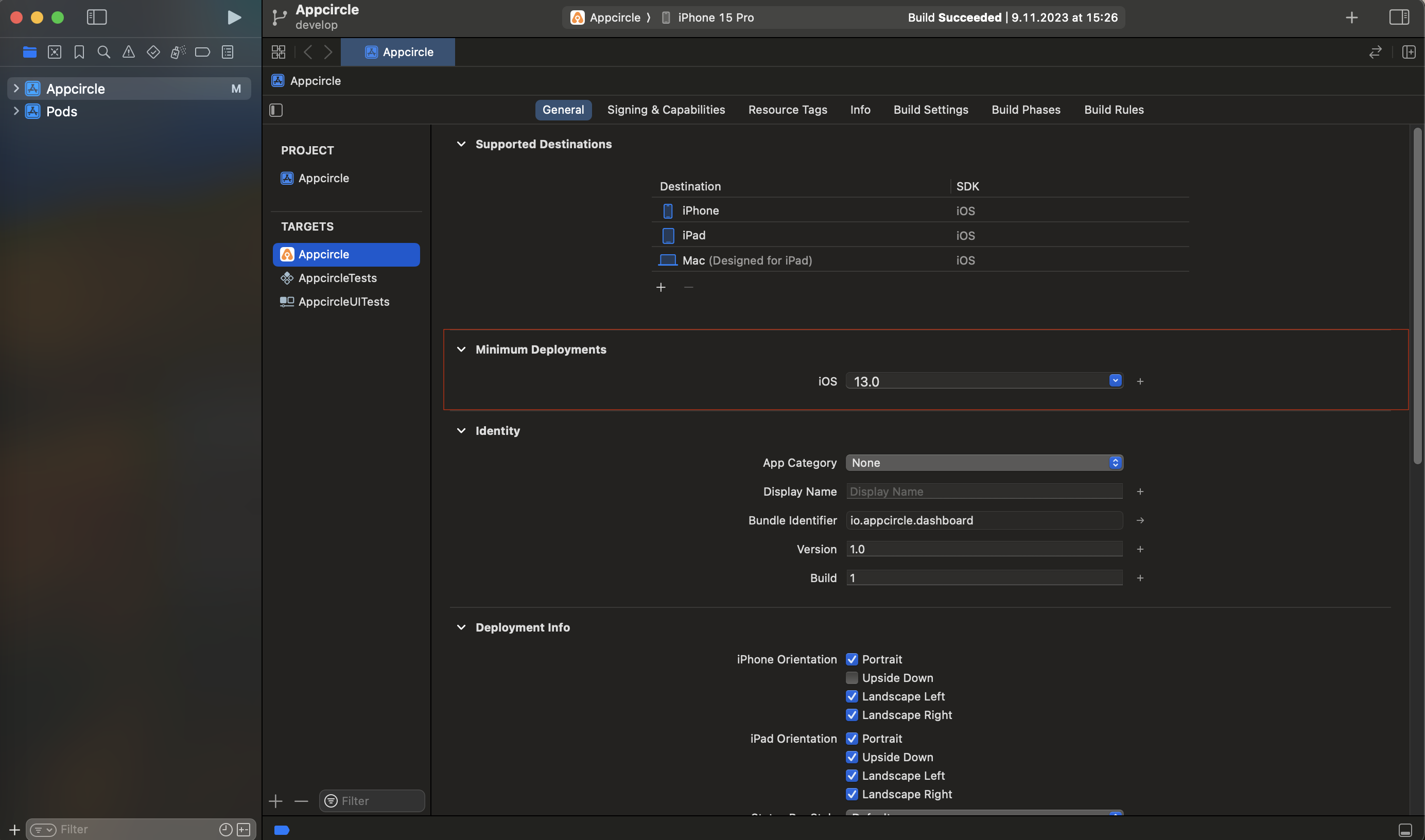Viewport: 1425px width, 840px height.
Task: Select the Appcircle scheme in the toolbar
Action: [606, 17]
